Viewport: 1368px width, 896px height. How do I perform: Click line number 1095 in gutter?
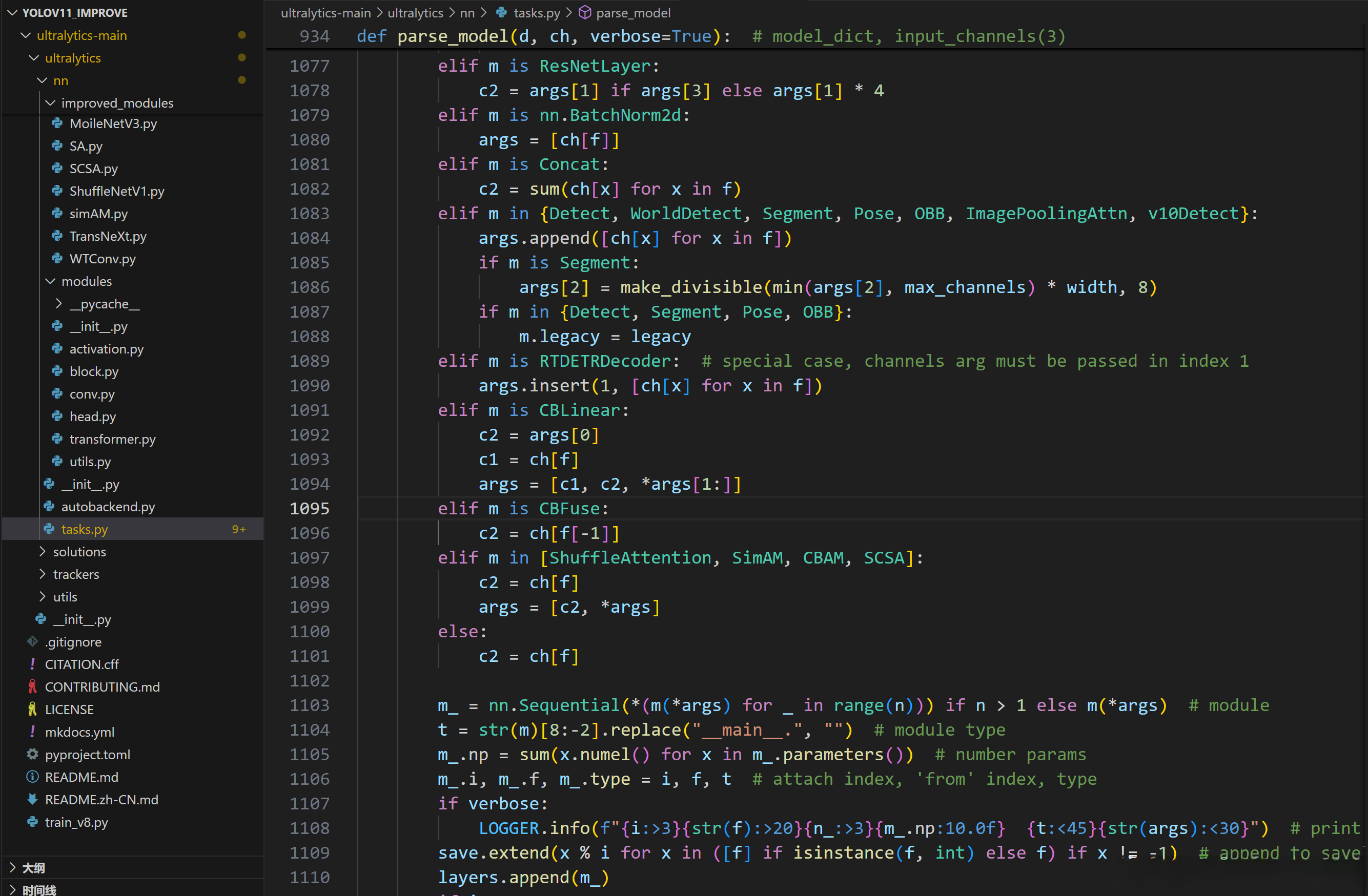309,509
